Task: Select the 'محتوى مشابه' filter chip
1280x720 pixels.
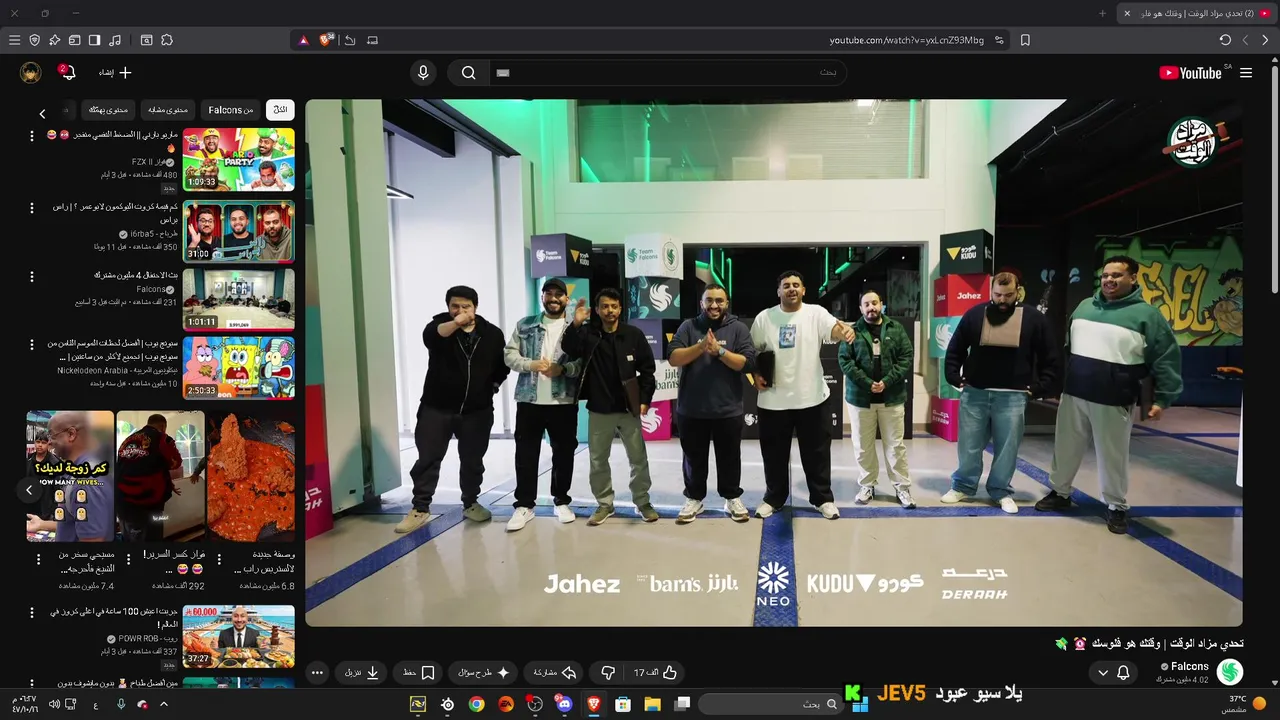Action: tap(168, 110)
